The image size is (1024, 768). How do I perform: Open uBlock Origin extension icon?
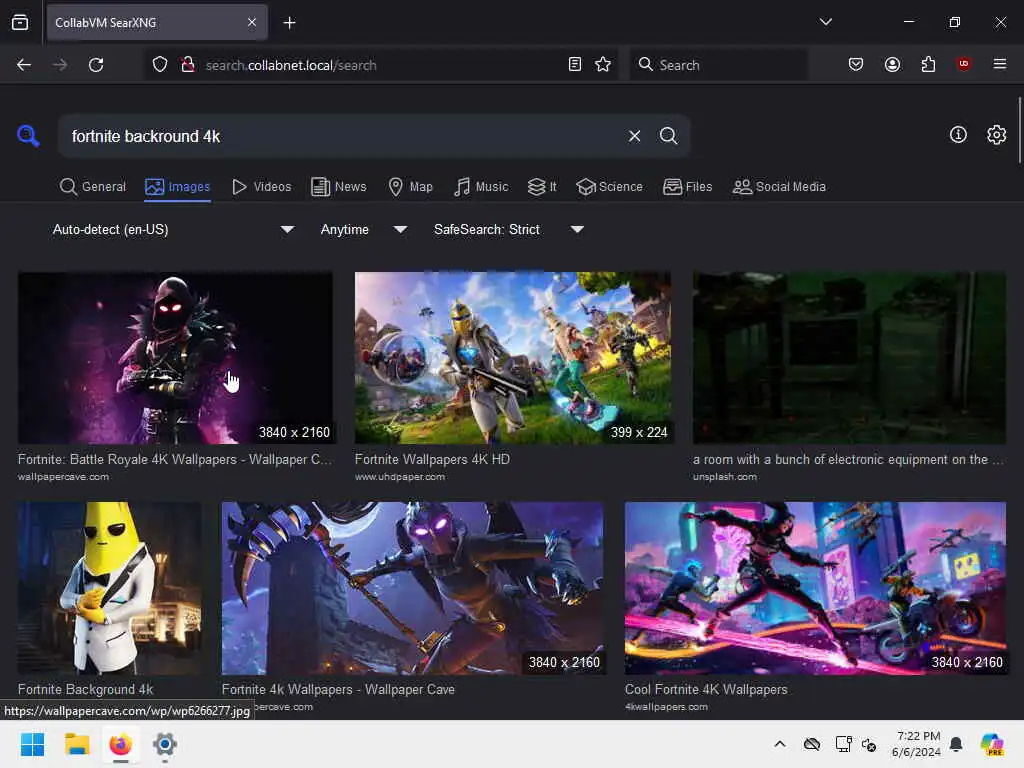[963, 63]
